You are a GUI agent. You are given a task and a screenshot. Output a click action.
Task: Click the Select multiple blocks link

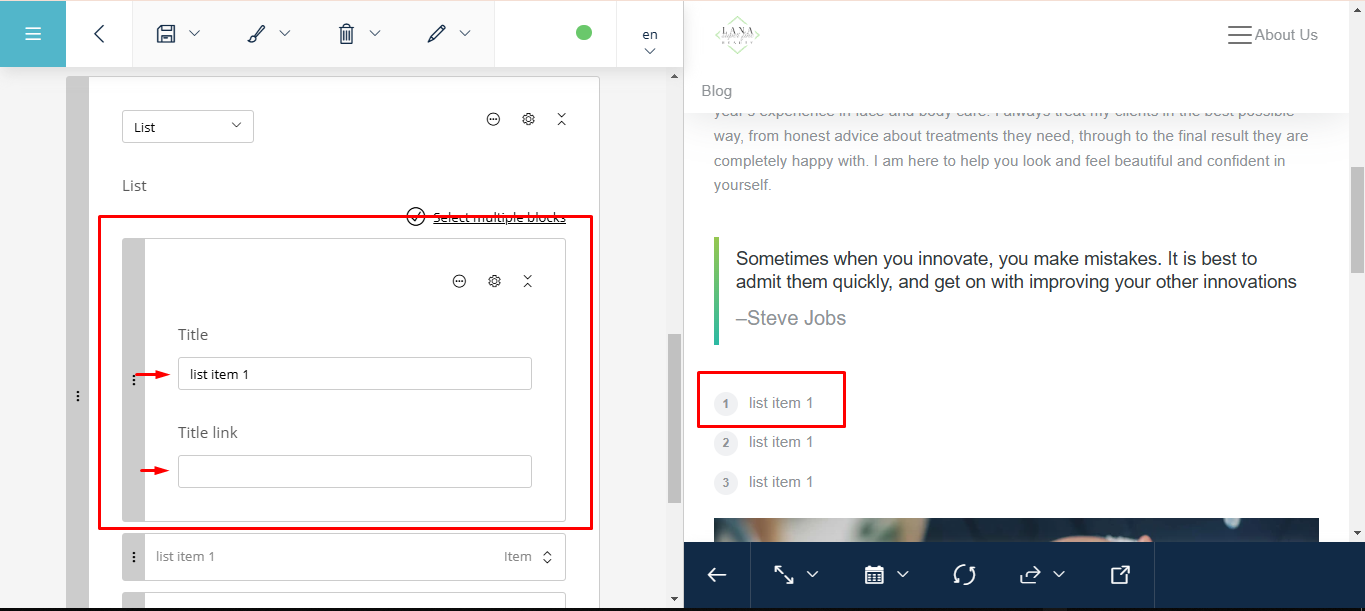tap(499, 218)
